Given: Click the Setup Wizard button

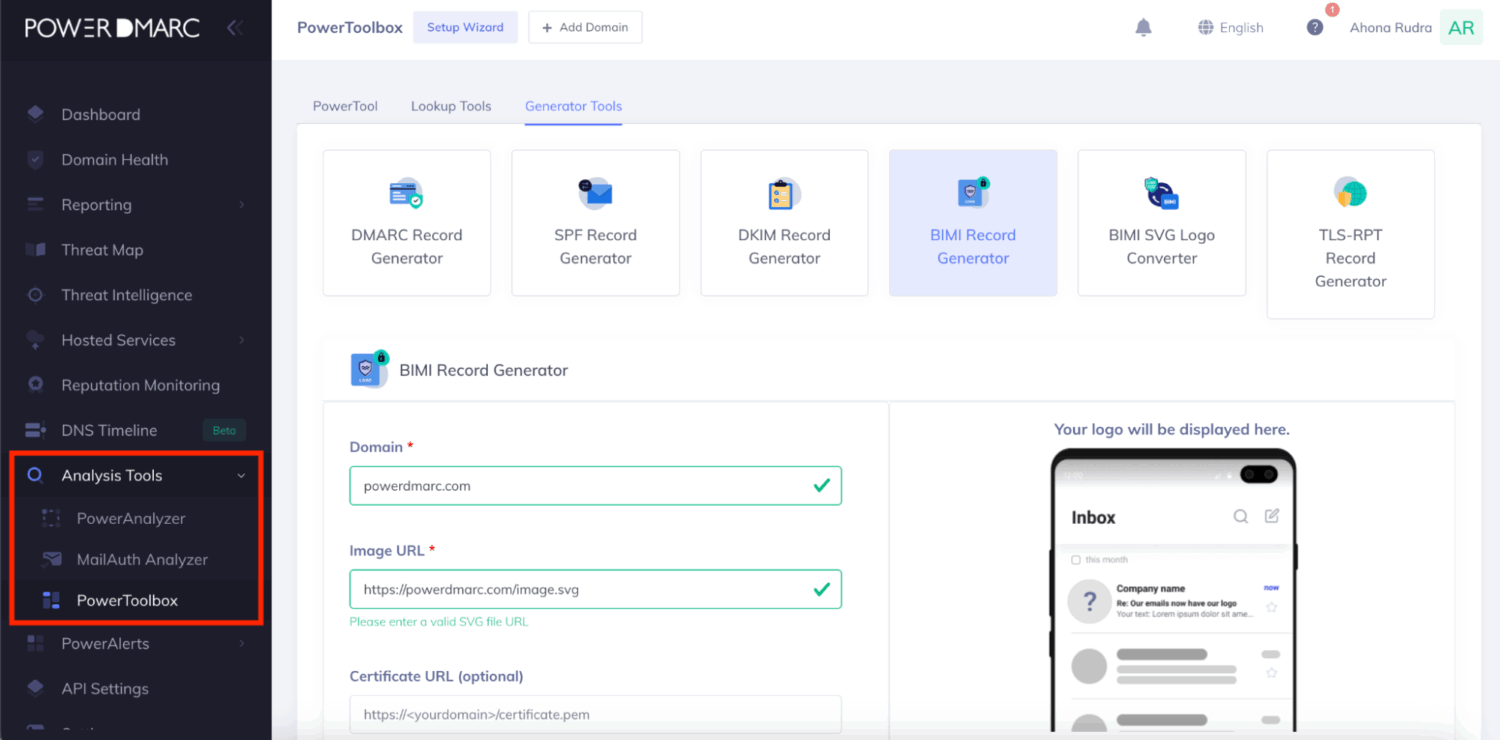Looking at the screenshot, I should [x=465, y=28].
